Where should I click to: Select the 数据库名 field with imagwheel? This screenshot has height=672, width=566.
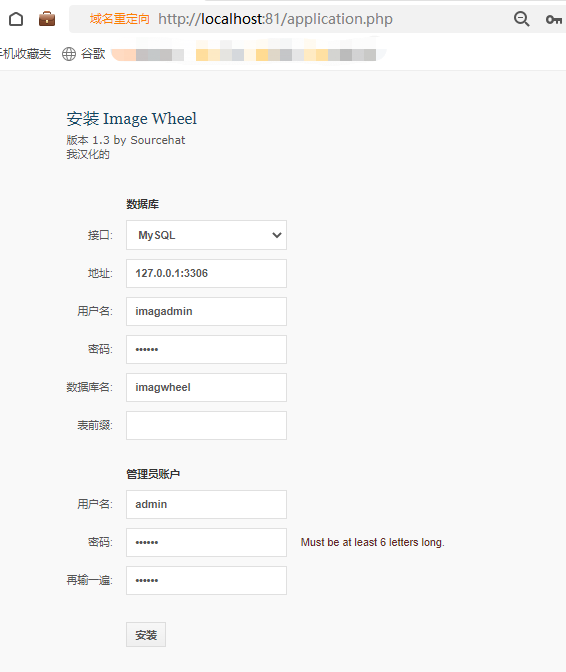point(207,387)
